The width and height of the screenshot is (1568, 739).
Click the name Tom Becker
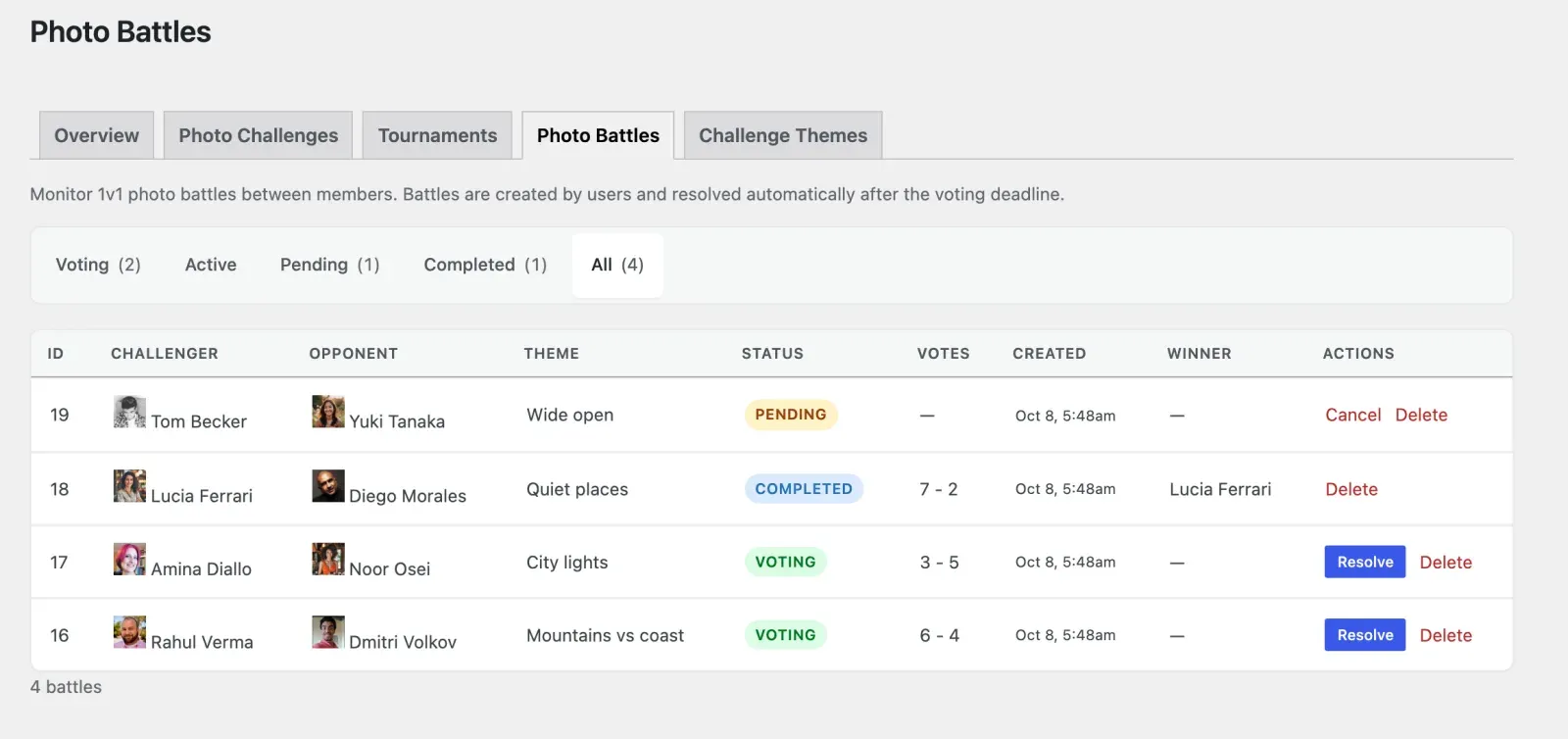pos(199,421)
